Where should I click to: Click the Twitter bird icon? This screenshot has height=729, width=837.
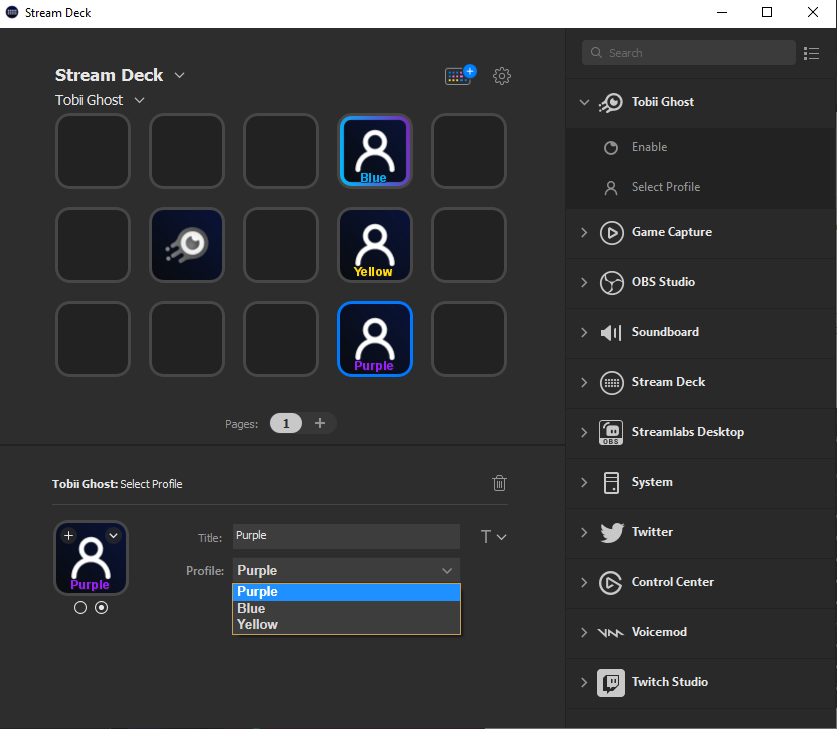[611, 532]
